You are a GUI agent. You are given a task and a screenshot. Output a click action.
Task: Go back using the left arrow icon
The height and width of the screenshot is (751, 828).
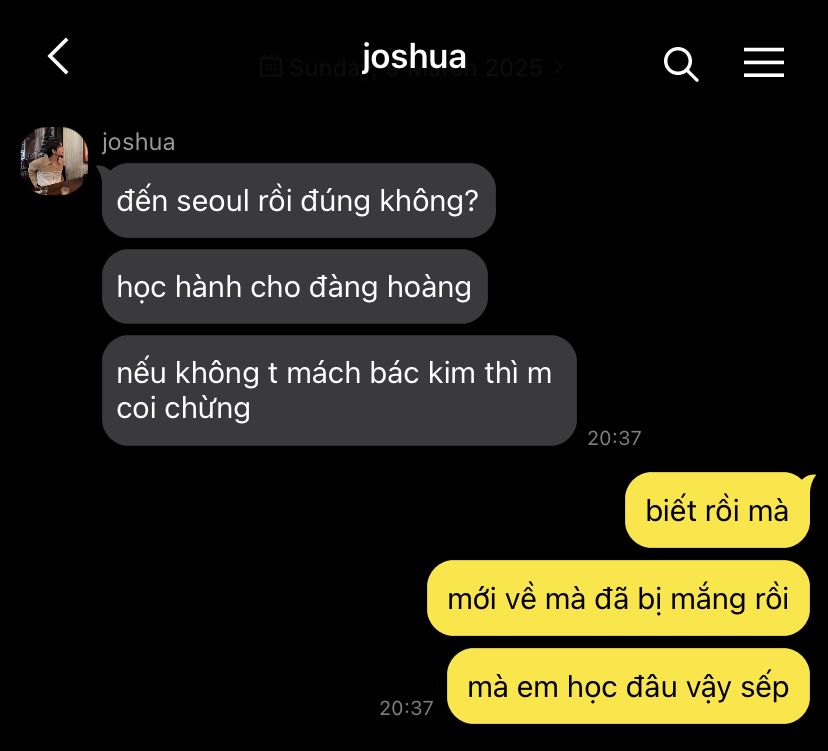click(x=59, y=56)
